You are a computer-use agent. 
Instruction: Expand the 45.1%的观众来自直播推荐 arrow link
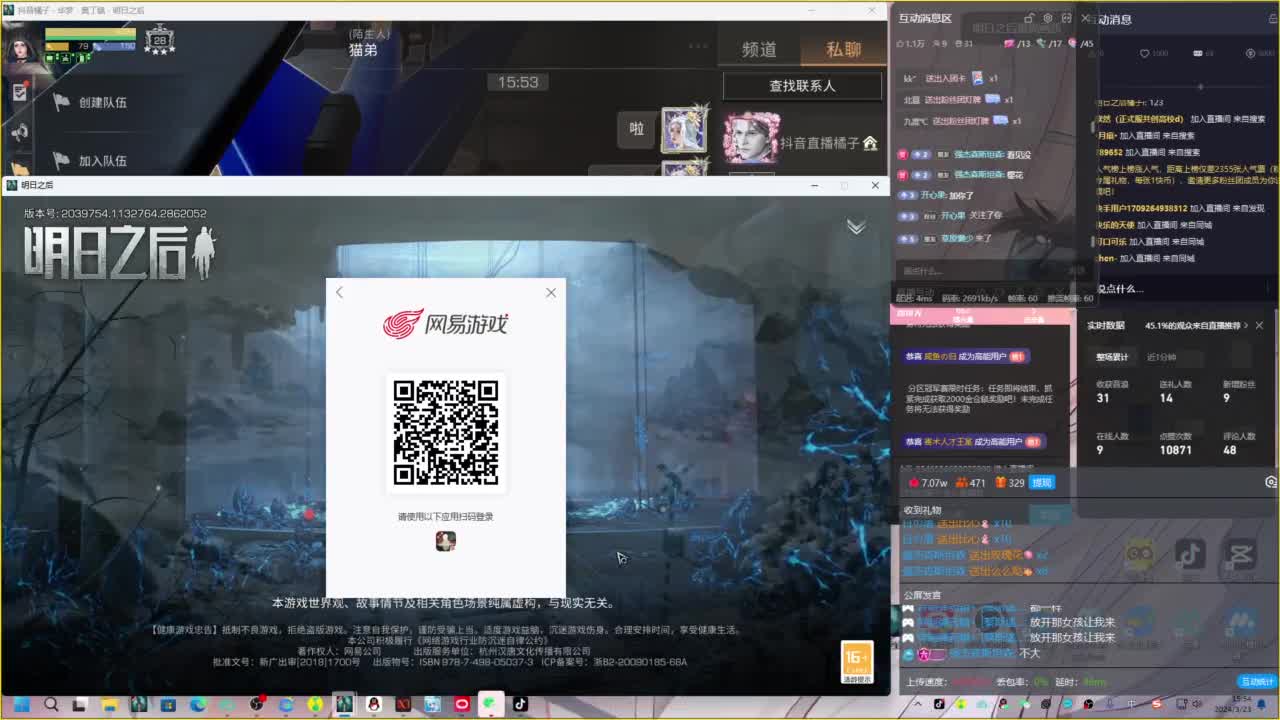[1245, 326]
